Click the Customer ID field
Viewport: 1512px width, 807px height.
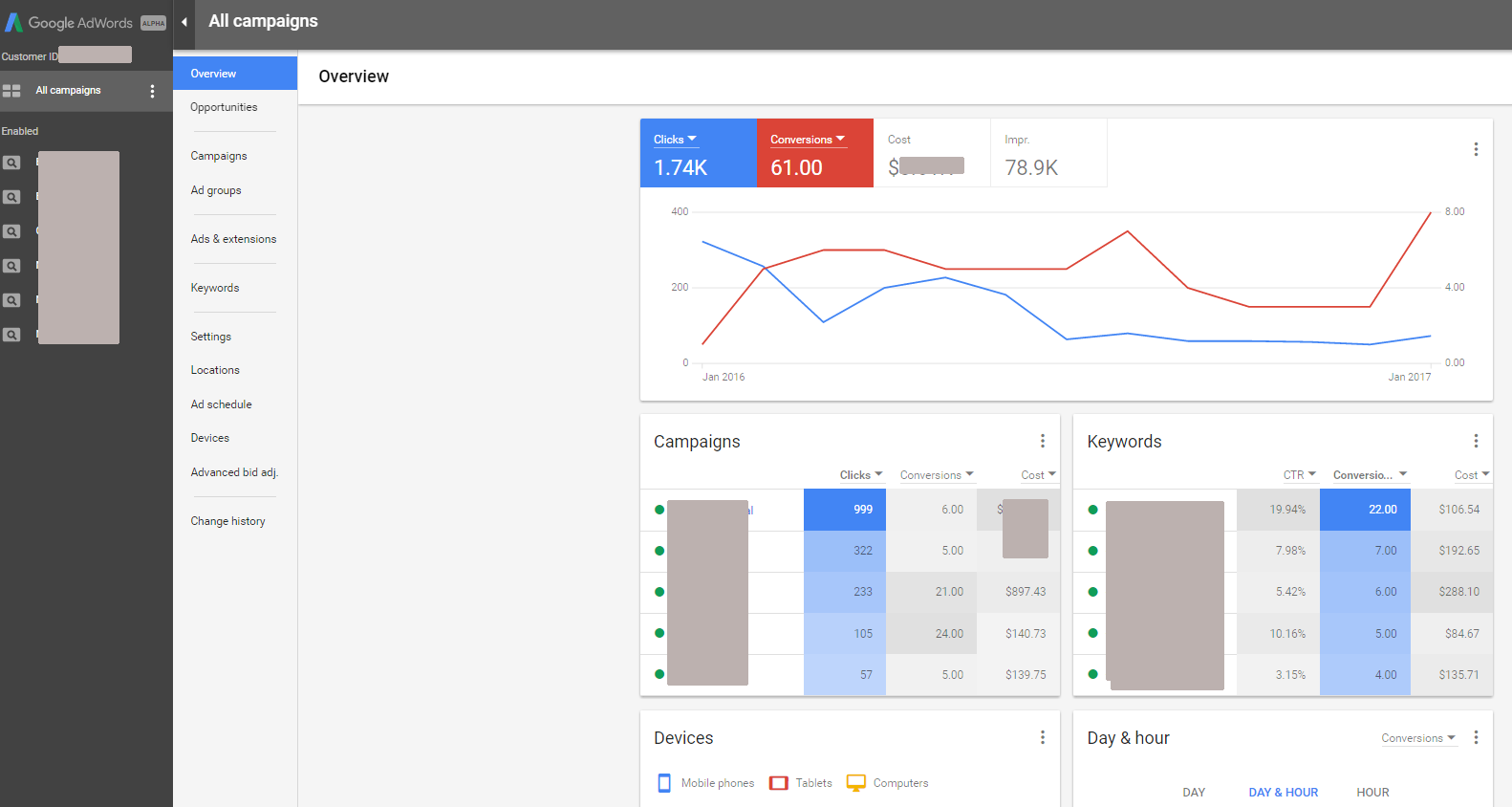point(67,55)
